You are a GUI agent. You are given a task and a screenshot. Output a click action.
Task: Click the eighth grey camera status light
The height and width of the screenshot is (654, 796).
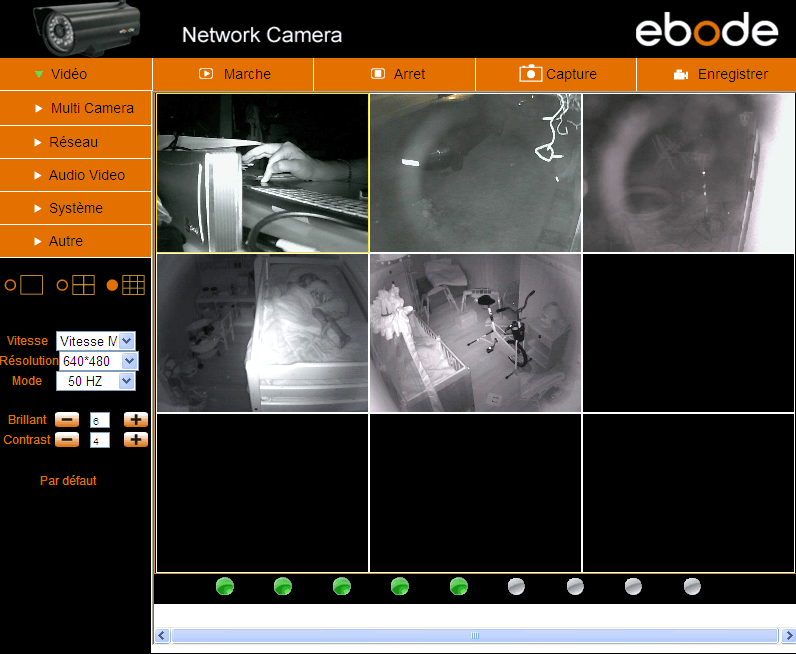[633, 586]
